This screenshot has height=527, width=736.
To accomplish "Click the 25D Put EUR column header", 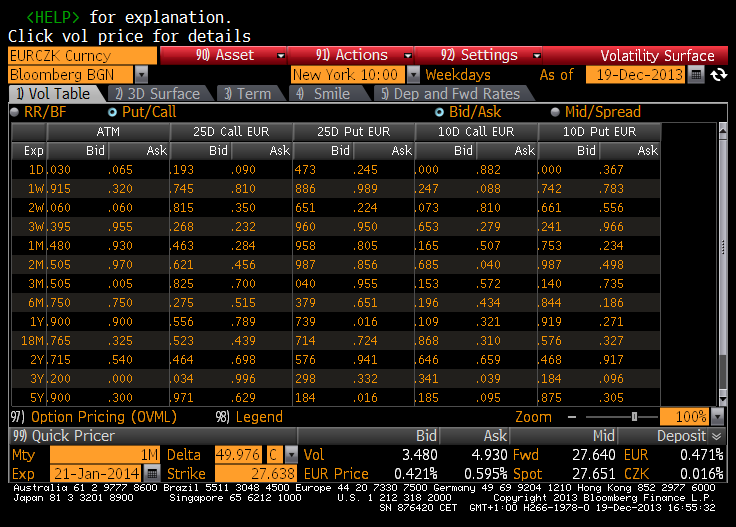I will coord(354,132).
